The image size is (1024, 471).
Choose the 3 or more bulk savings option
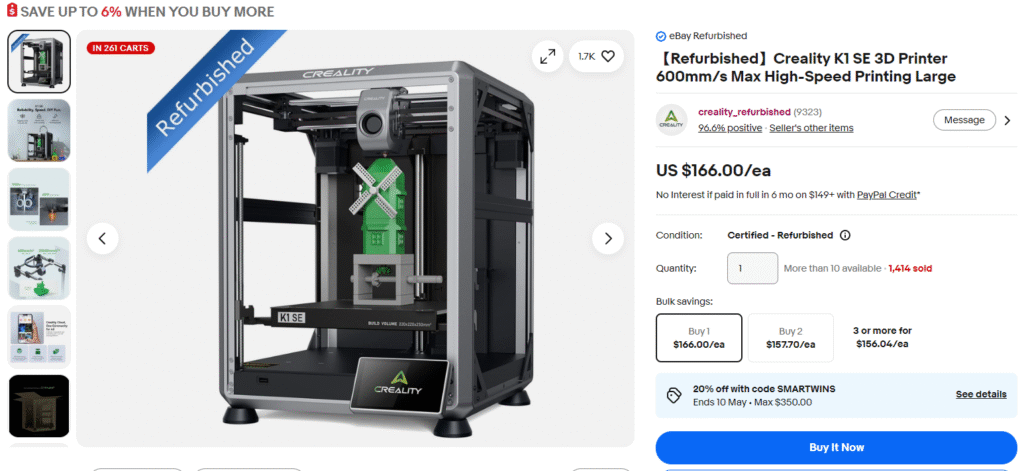(x=882, y=338)
